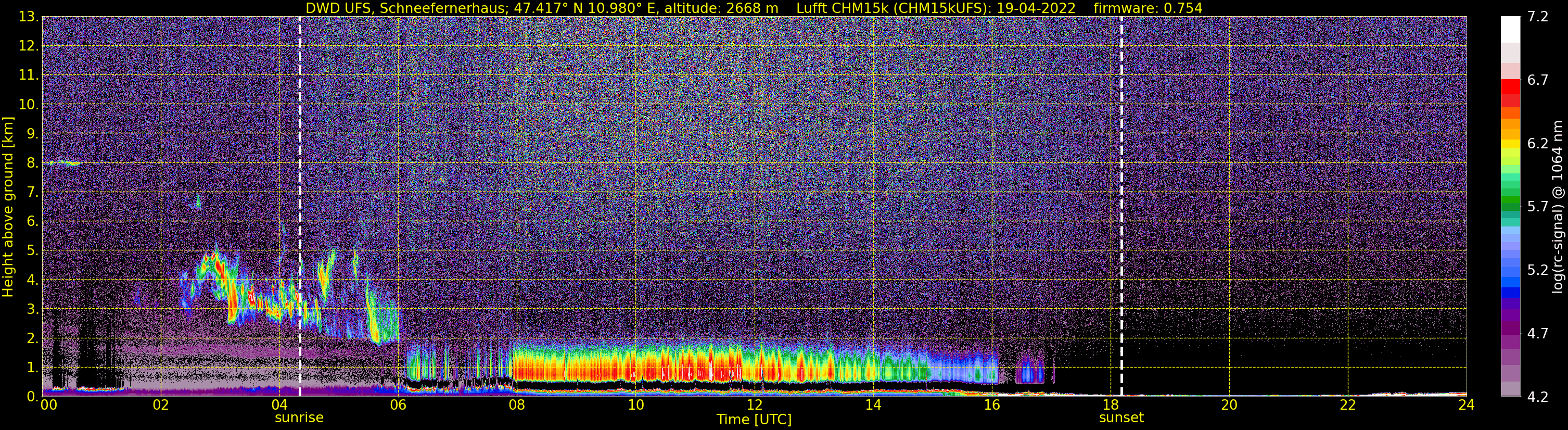This screenshot has height=430, width=1568.
Task: Click height axis tick label 8
Action: (32, 163)
